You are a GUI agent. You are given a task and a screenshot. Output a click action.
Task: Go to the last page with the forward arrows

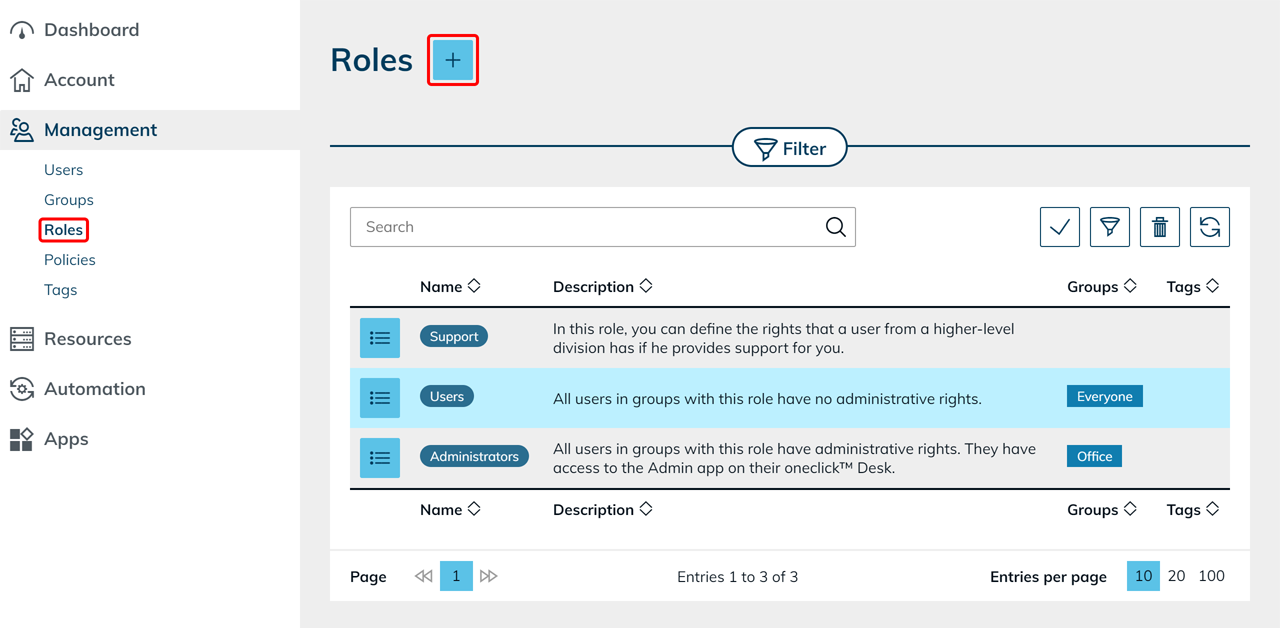pyautogui.click(x=488, y=577)
